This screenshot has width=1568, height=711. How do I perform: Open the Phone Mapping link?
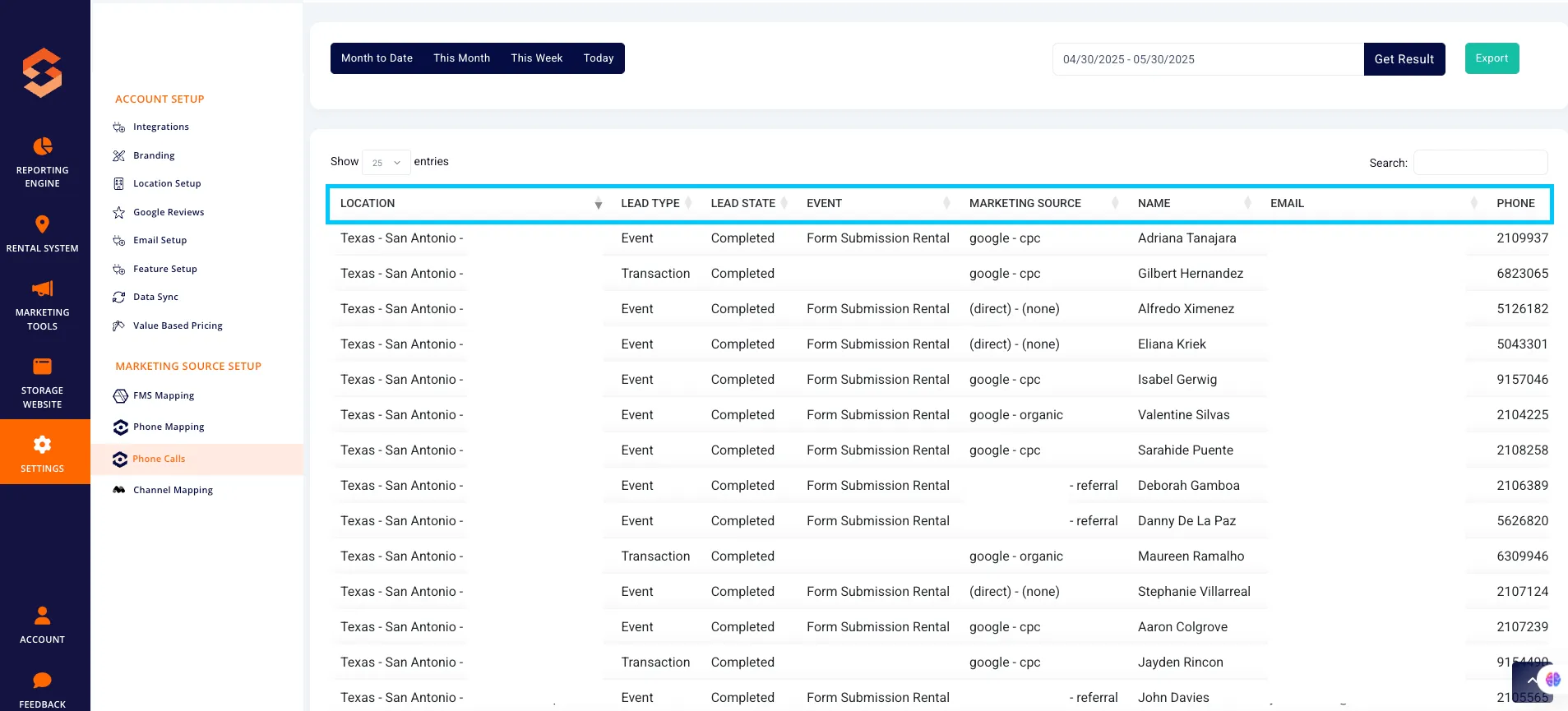click(x=169, y=427)
